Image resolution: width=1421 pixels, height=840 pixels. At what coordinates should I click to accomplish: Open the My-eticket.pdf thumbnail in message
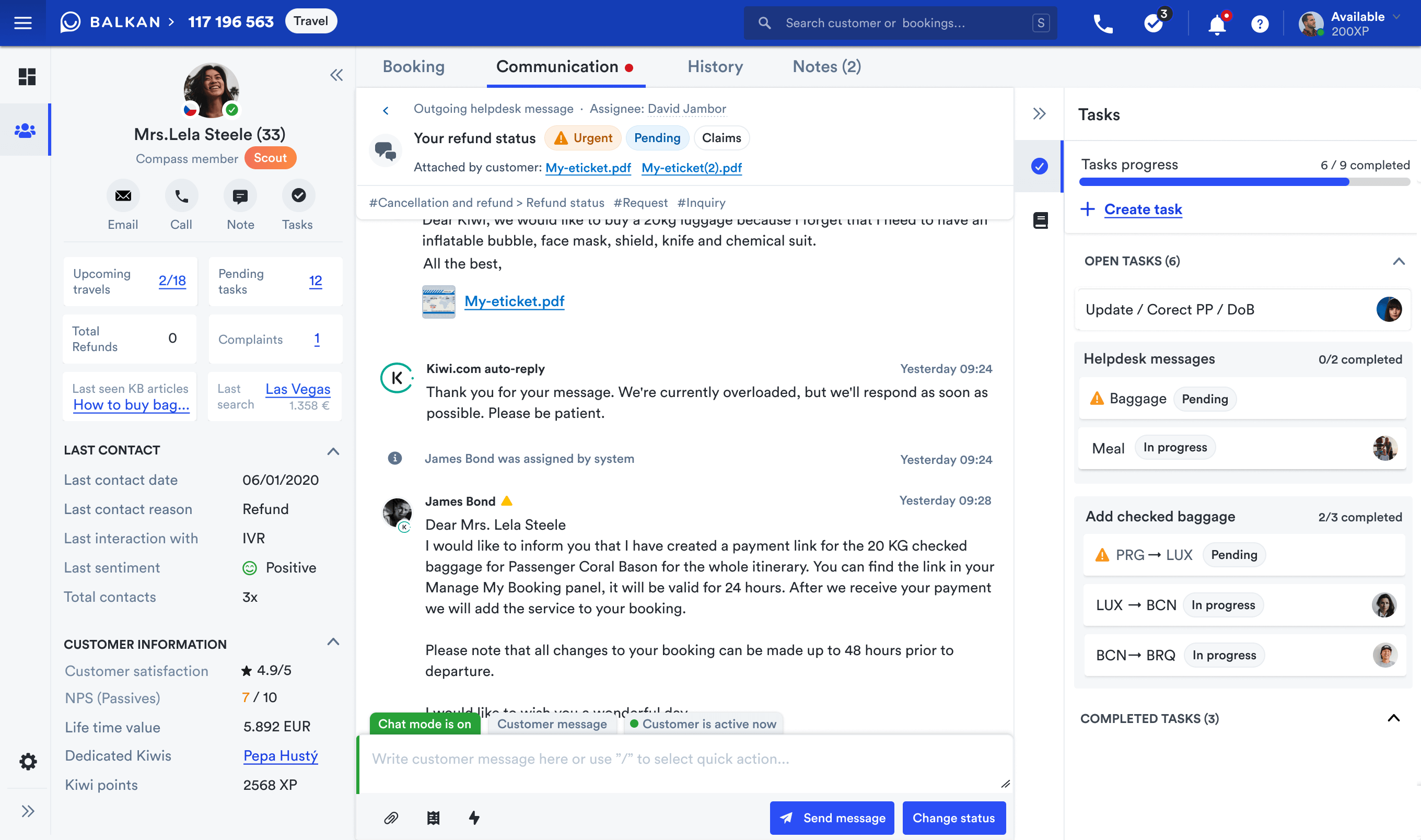(x=439, y=301)
